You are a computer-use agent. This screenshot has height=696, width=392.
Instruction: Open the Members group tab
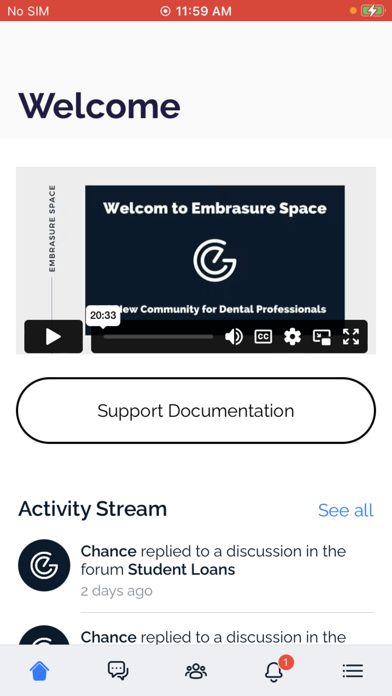[x=196, y=671]
